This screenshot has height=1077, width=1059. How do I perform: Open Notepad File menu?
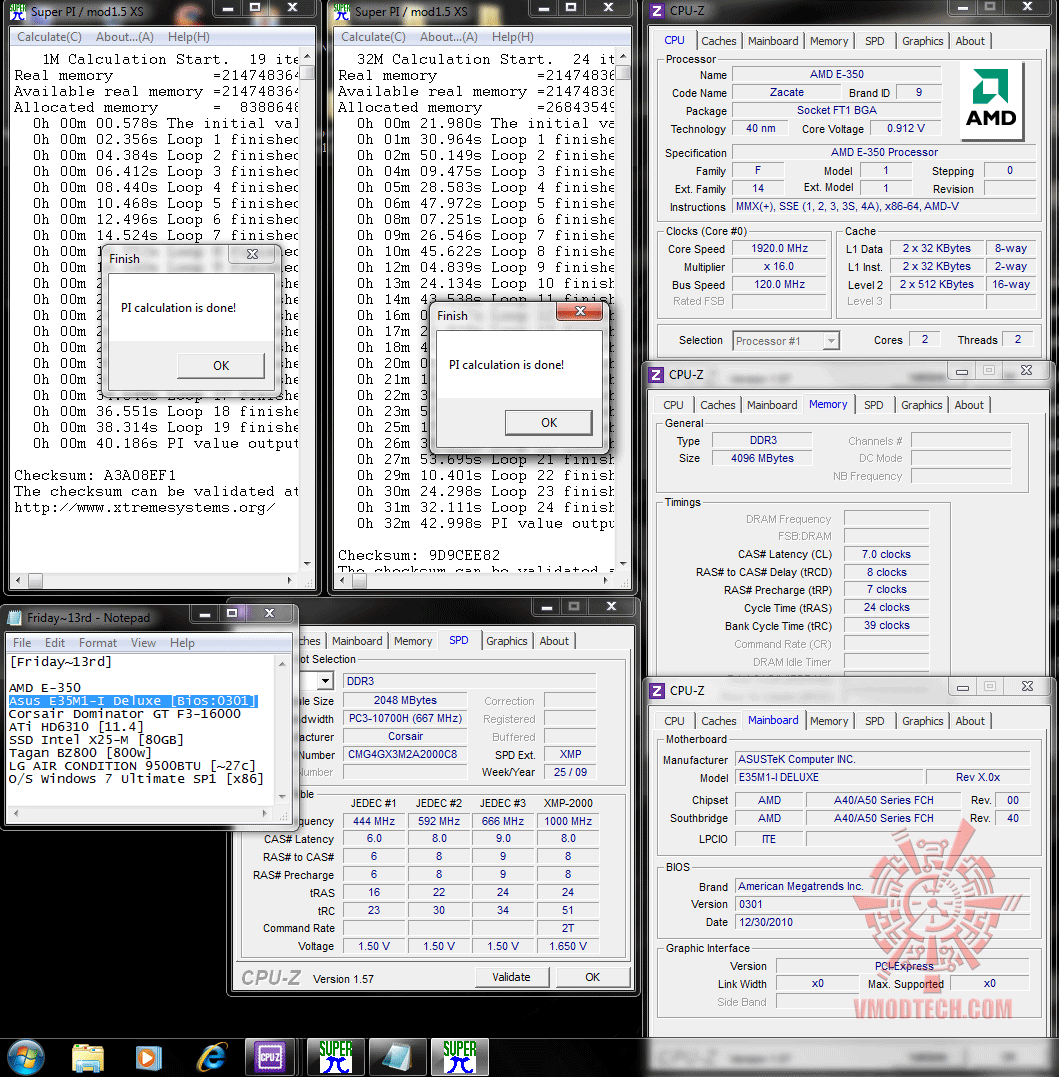[22, 643]
